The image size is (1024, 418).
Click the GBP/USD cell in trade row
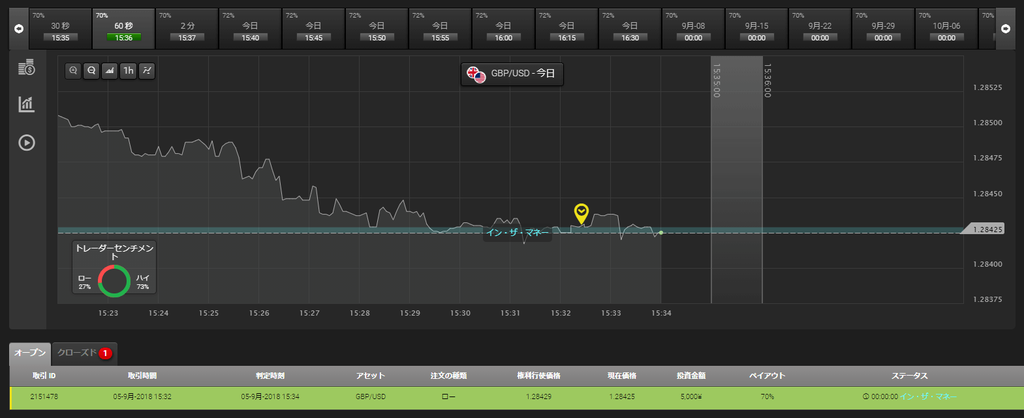(x=370, y=396)
